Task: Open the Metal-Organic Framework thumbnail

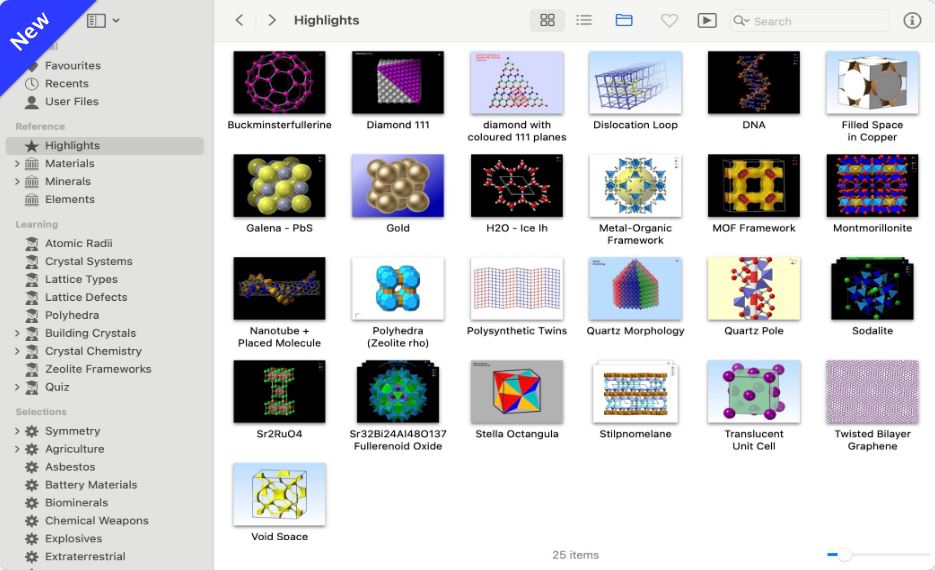Action: [x=635, y=185]
